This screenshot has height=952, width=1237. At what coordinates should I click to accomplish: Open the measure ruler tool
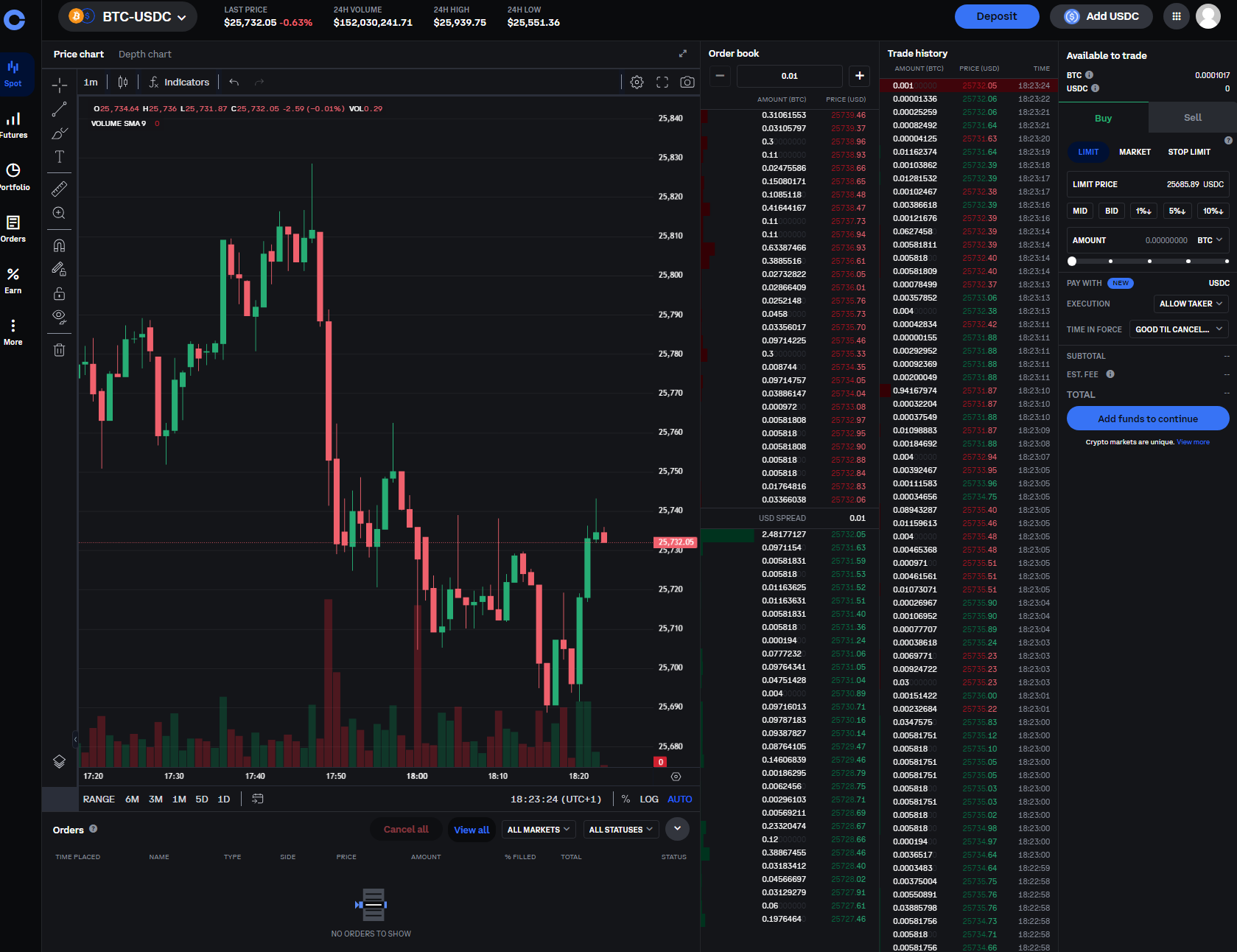[59, 188]
